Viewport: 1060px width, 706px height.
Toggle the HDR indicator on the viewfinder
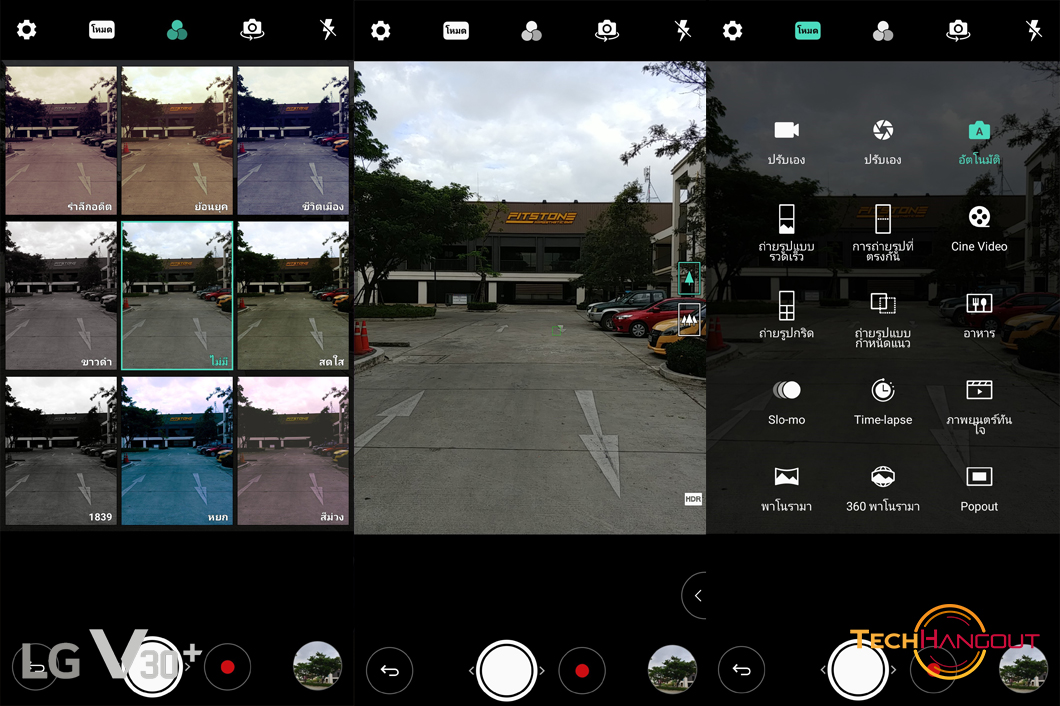(x=693, y=499)
